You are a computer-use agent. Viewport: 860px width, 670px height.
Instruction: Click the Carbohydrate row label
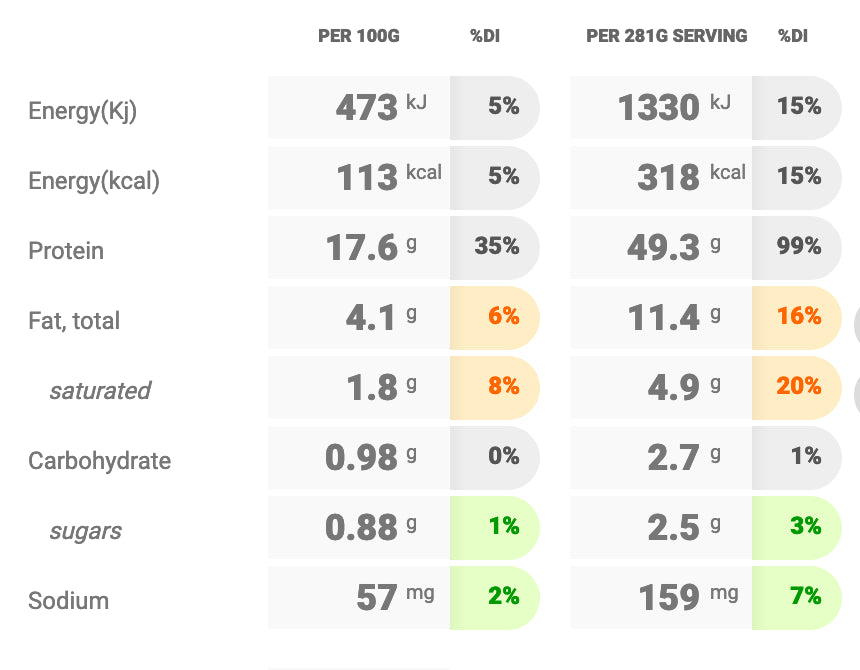99,461
